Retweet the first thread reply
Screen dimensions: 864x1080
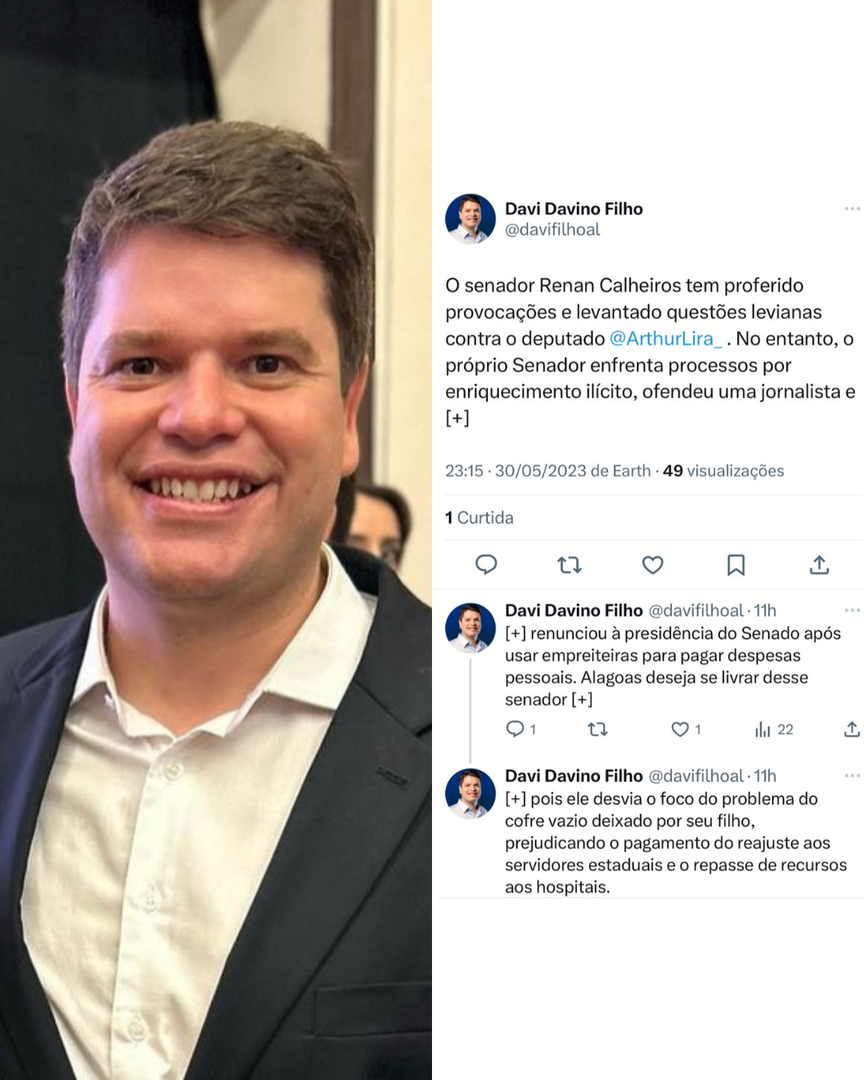pyautogui.click(x=597, y=729)
